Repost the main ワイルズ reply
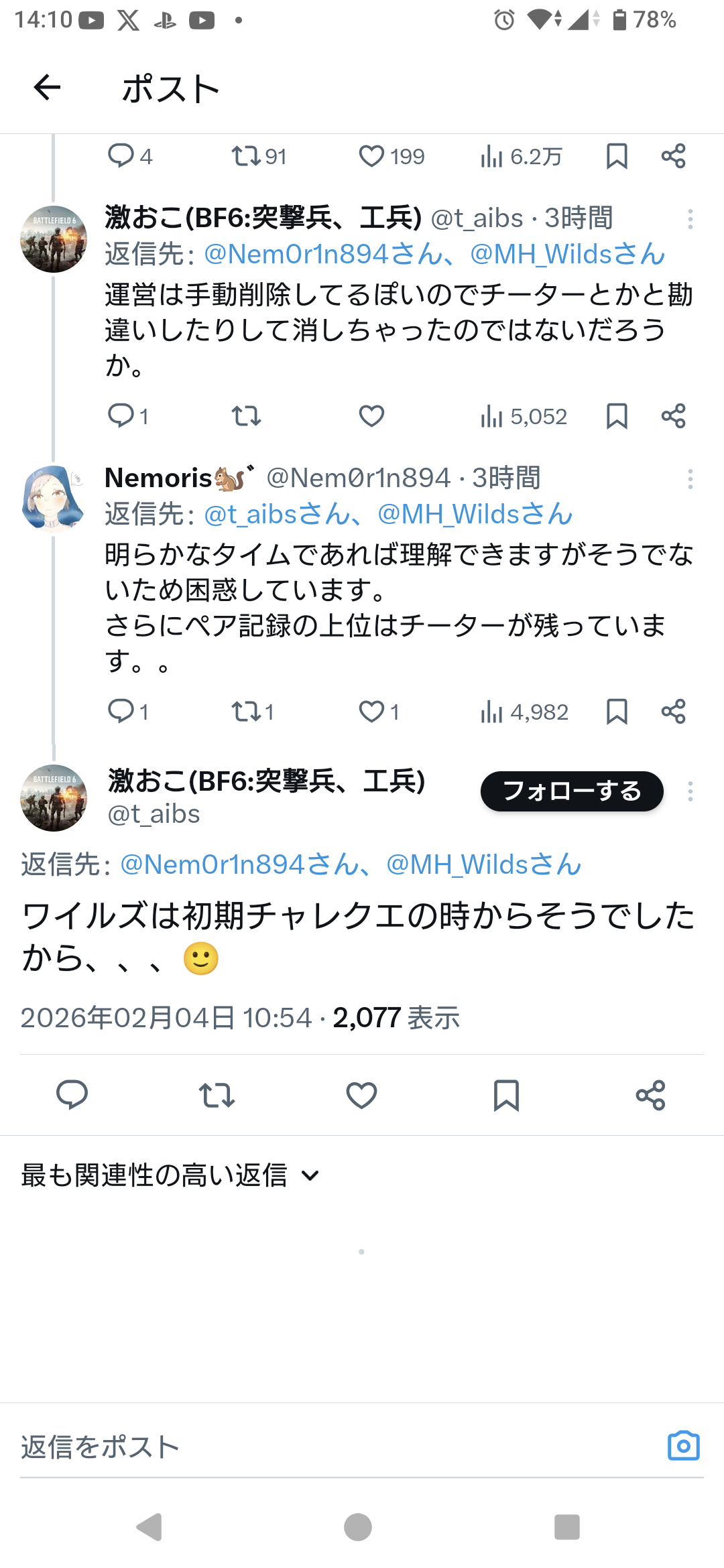Screen dimensions: 724x1568 click(x=217, y=1096)
